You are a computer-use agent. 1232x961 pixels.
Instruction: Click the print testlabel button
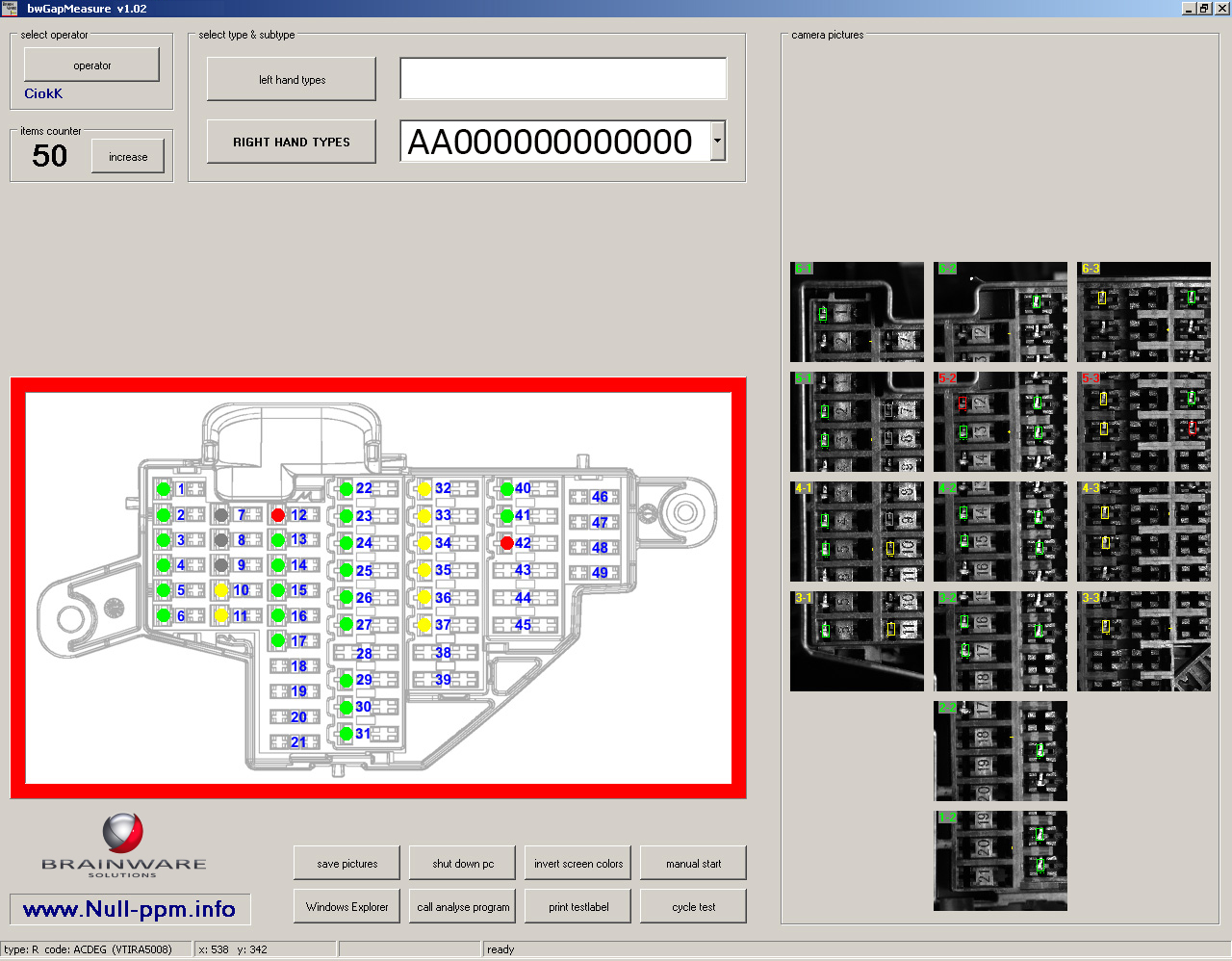[578, 907]
